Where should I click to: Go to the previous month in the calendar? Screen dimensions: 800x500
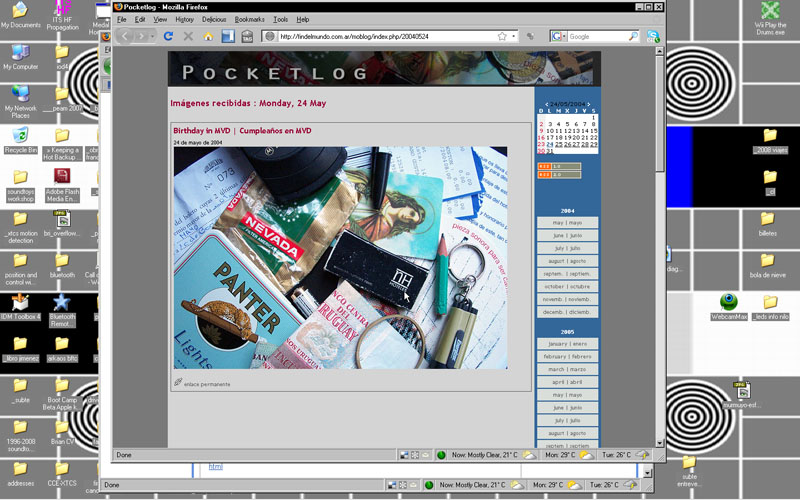pyautogui.click(x=546, y=103)
